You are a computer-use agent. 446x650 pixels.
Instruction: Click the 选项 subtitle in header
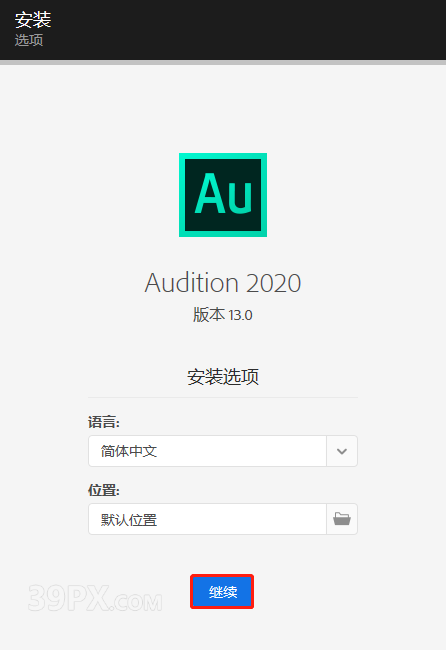coord(29,40)
